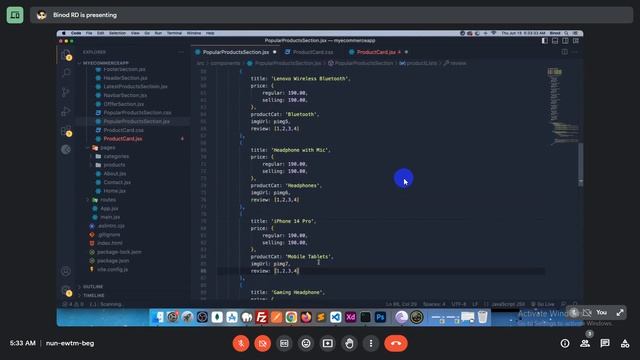Expand the products folder
Image resolution: width=640 pixels, height=360 pixels.
point(114,165)
